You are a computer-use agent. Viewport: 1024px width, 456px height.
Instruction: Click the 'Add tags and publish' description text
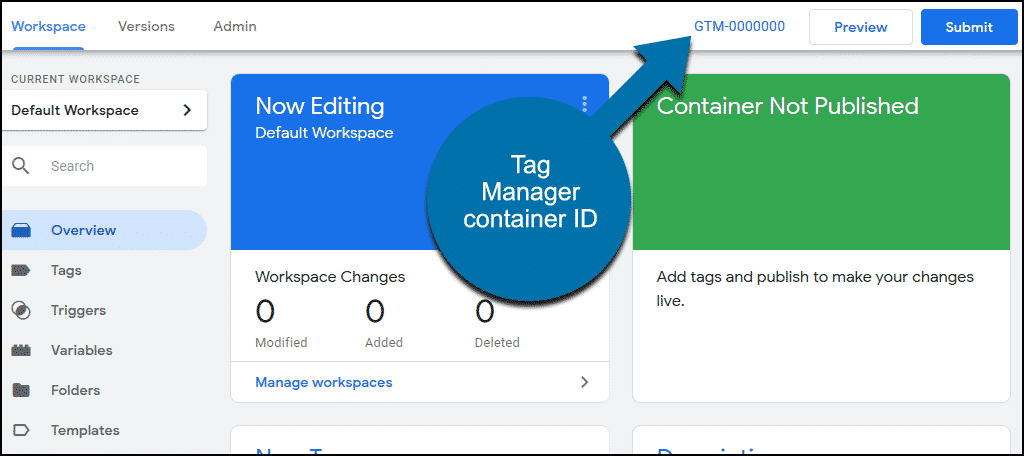click(815, 289)
